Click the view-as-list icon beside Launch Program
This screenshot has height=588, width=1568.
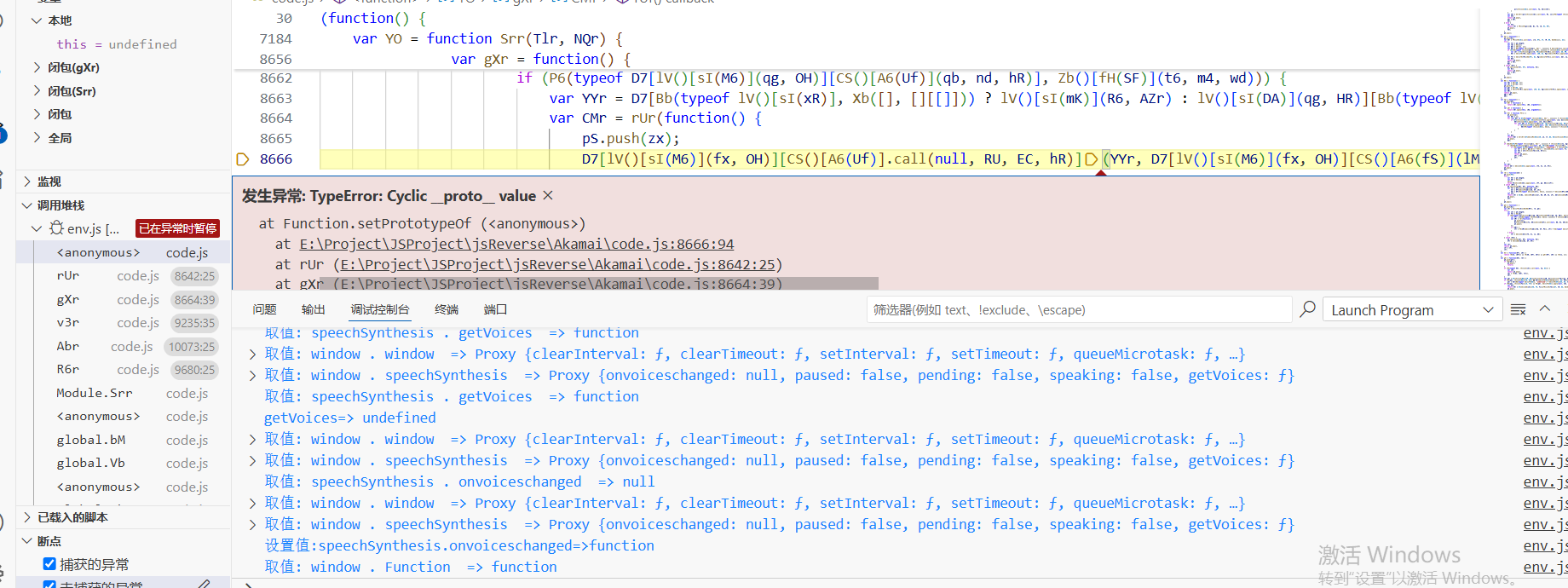[x=1519, y=309]
